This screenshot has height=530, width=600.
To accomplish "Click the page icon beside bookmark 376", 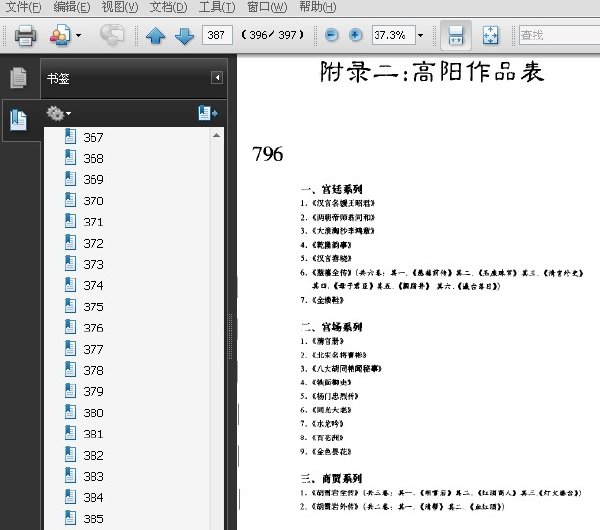I will (70, 327).
